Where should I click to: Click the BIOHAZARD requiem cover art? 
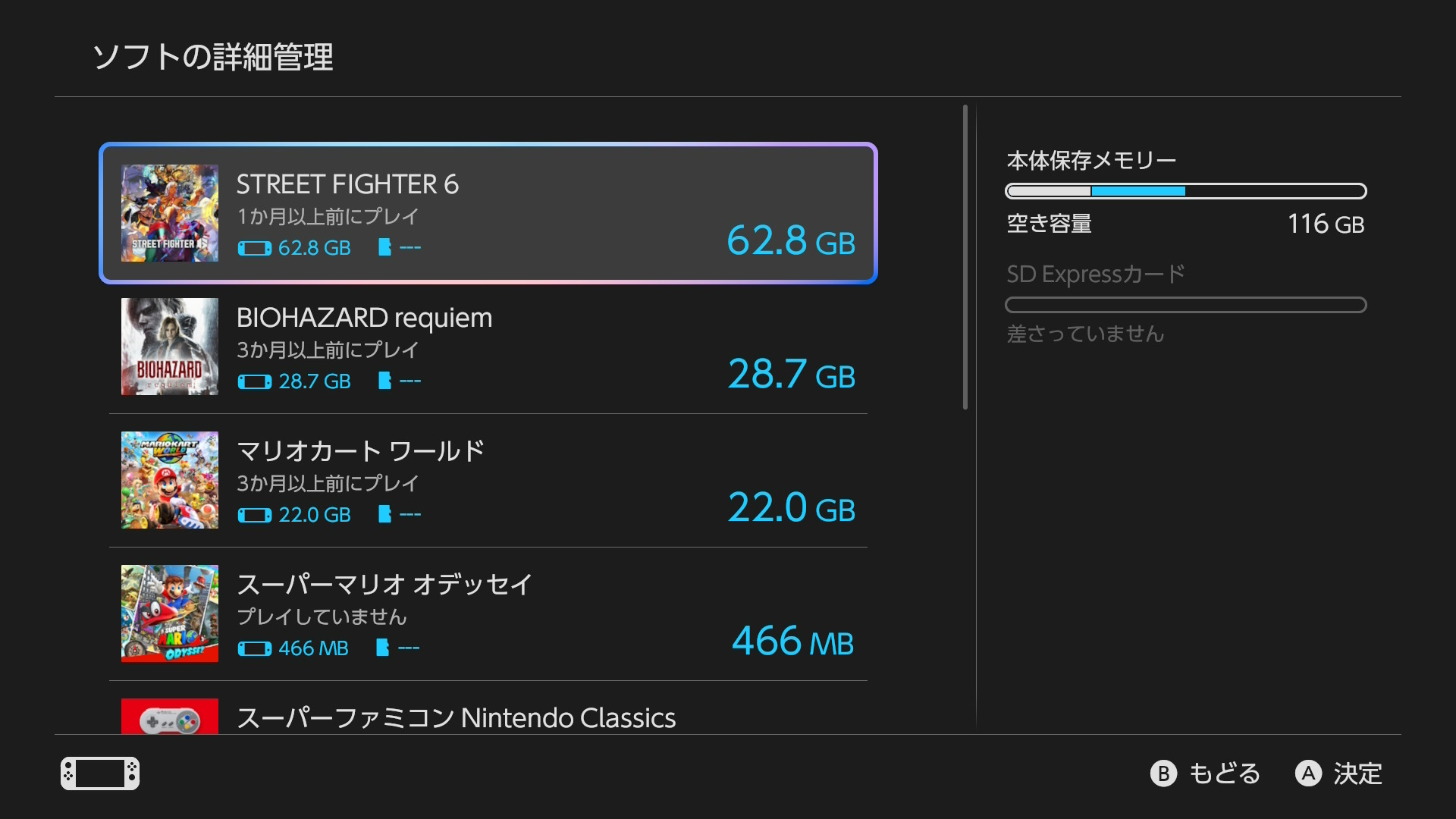coord(170,347)
